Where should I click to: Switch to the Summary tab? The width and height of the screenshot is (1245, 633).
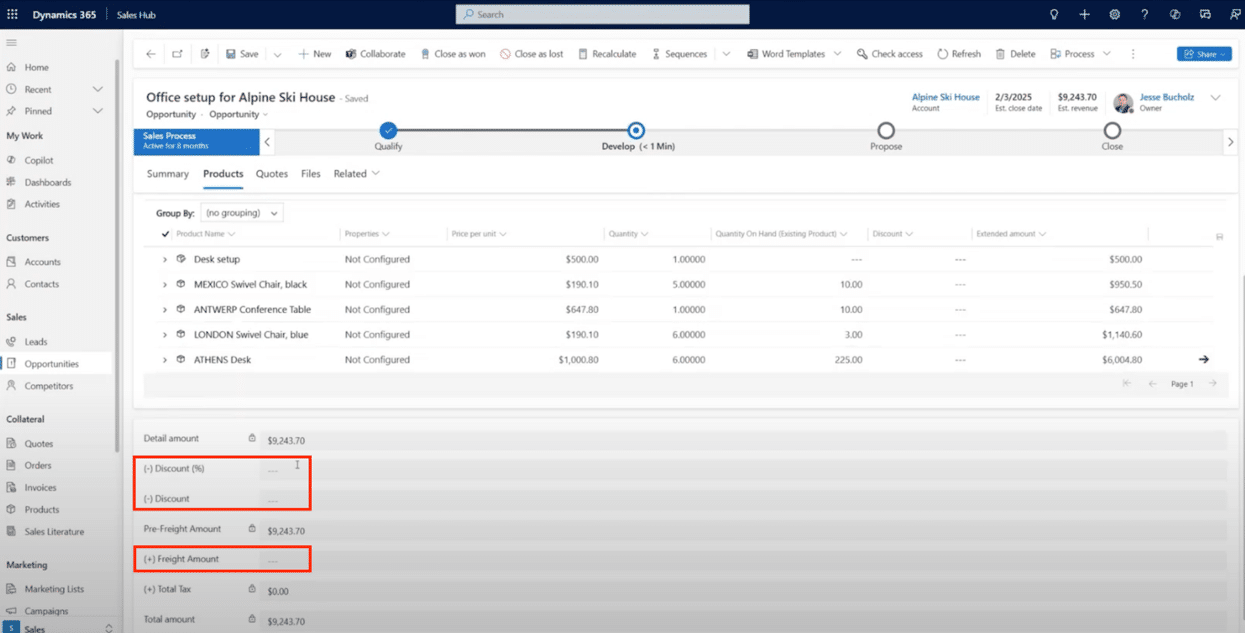pyautogui.click(x=167, y=174)
